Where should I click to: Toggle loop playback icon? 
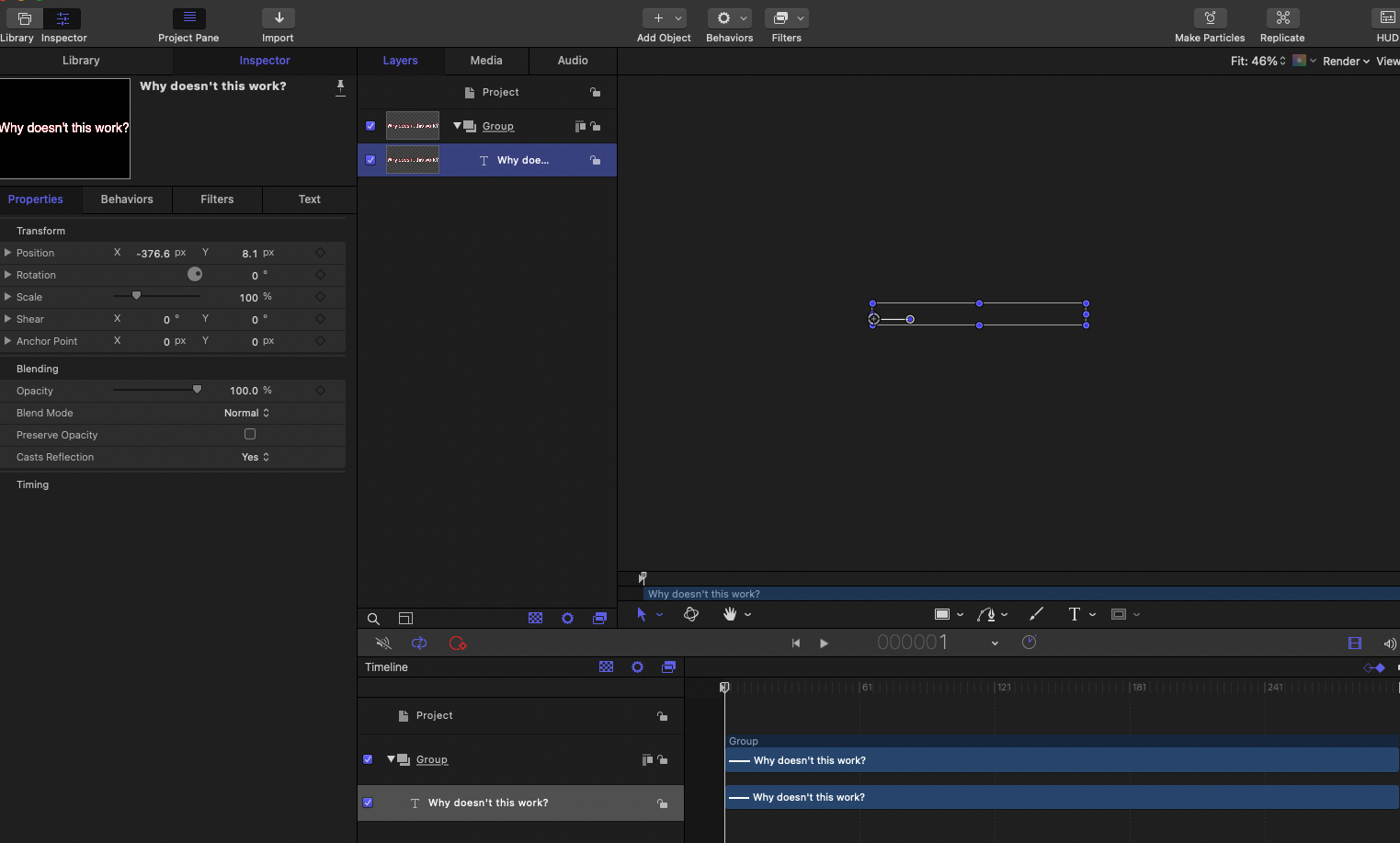coord(419,644)
